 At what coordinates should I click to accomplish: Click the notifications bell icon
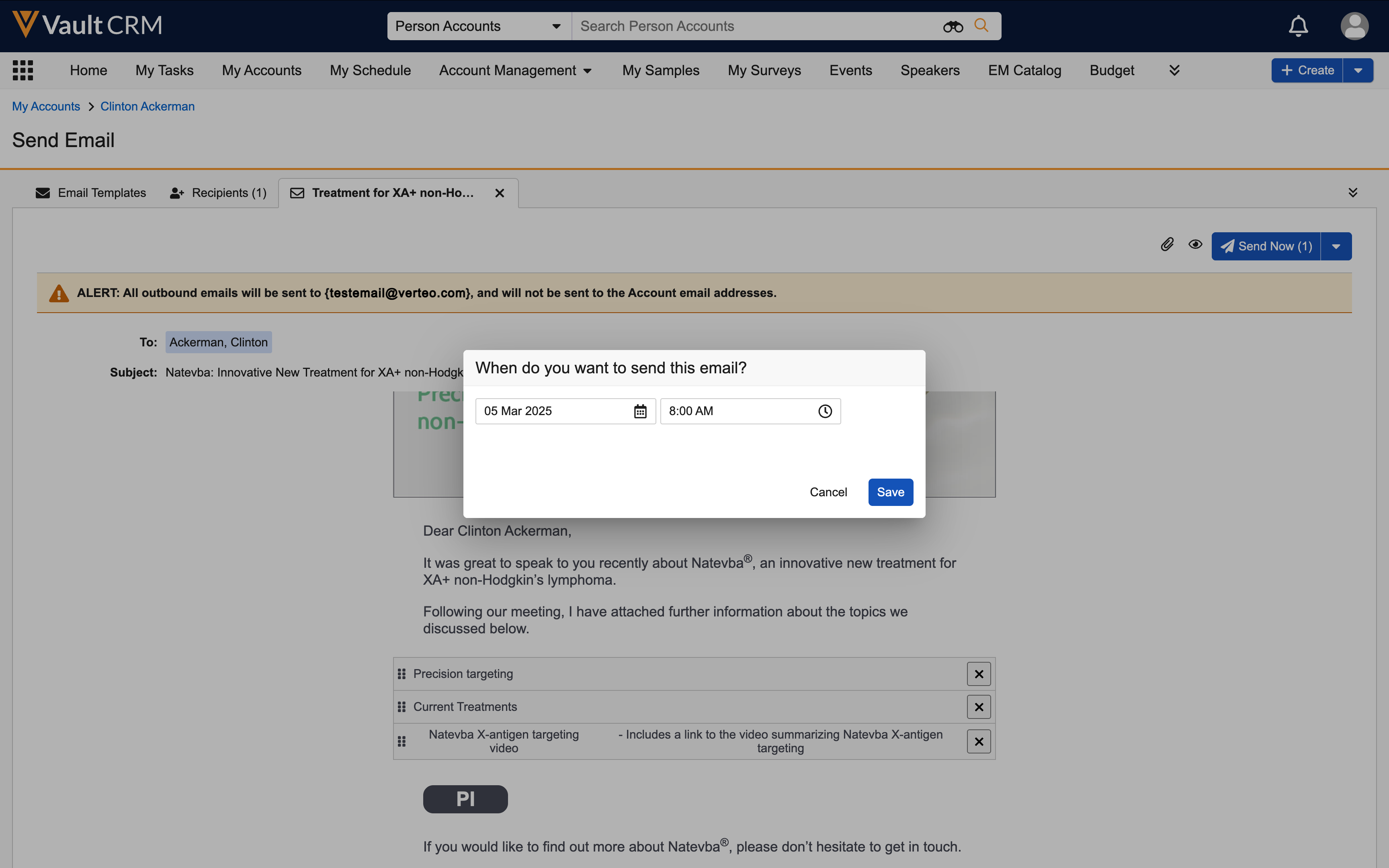pyautogui.click(x=1298, y=27)
